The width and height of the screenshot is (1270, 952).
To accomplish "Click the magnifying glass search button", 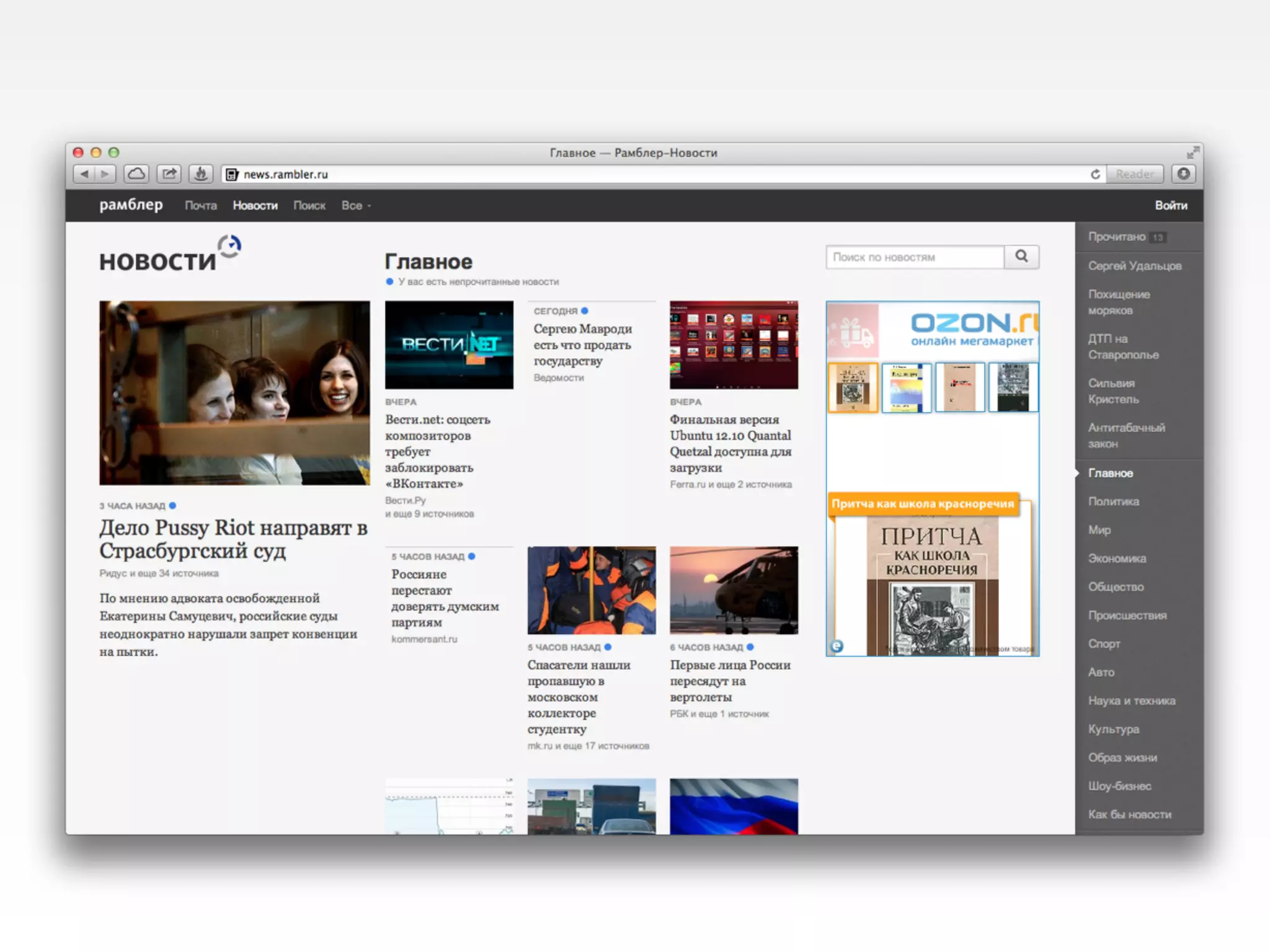I will [x=1021, y=257].
